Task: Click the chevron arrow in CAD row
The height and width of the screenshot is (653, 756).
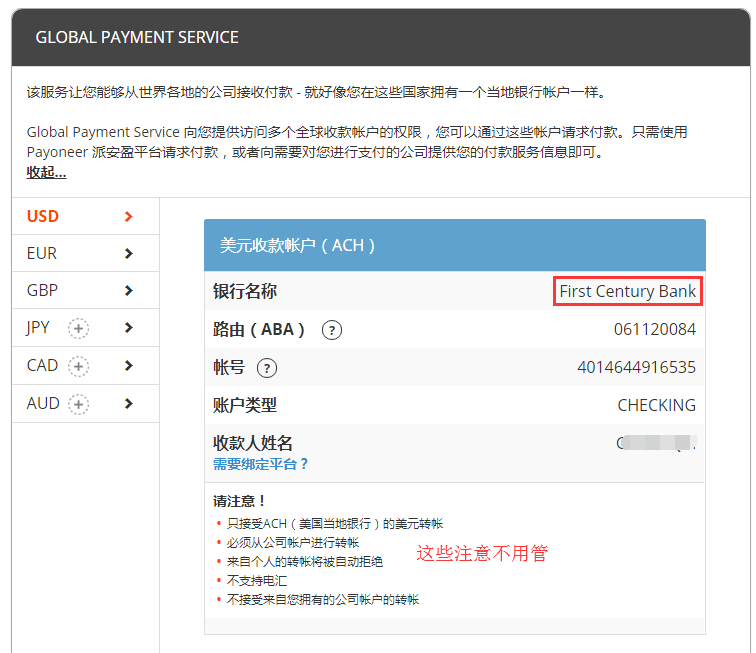Action: (128, 366)
